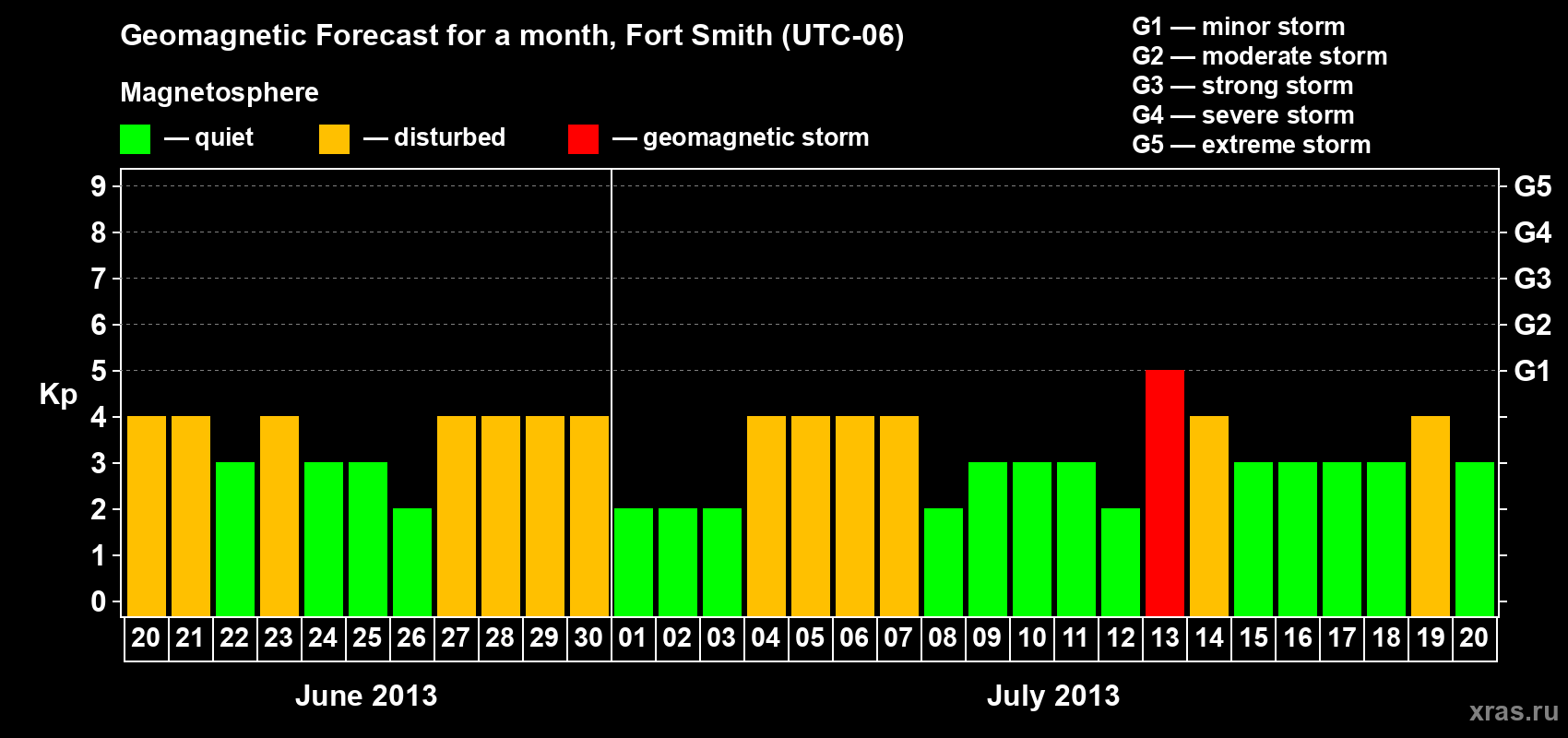The image size is (1568, 738).
Task: Click the green quiet legend swatch
Action: coord(135,139)
